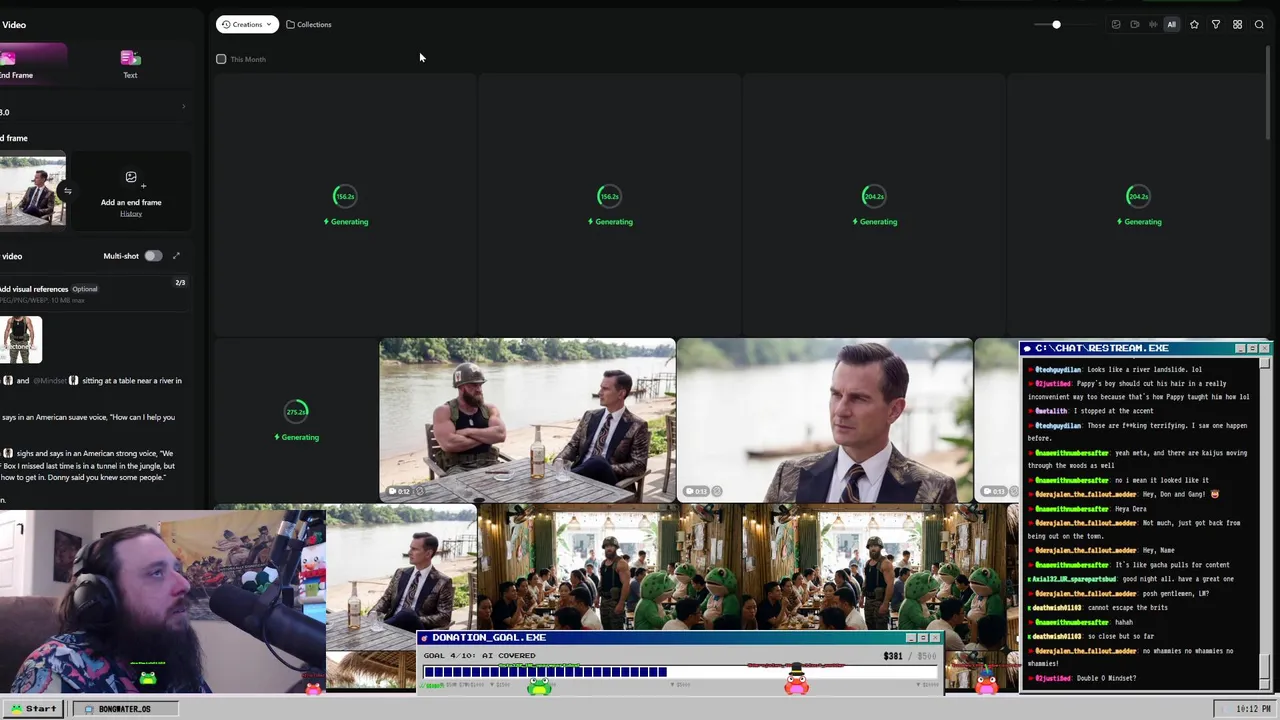Open the two men at table video
The height and width of the screenshot is (720, 1280).
(527, 420)
